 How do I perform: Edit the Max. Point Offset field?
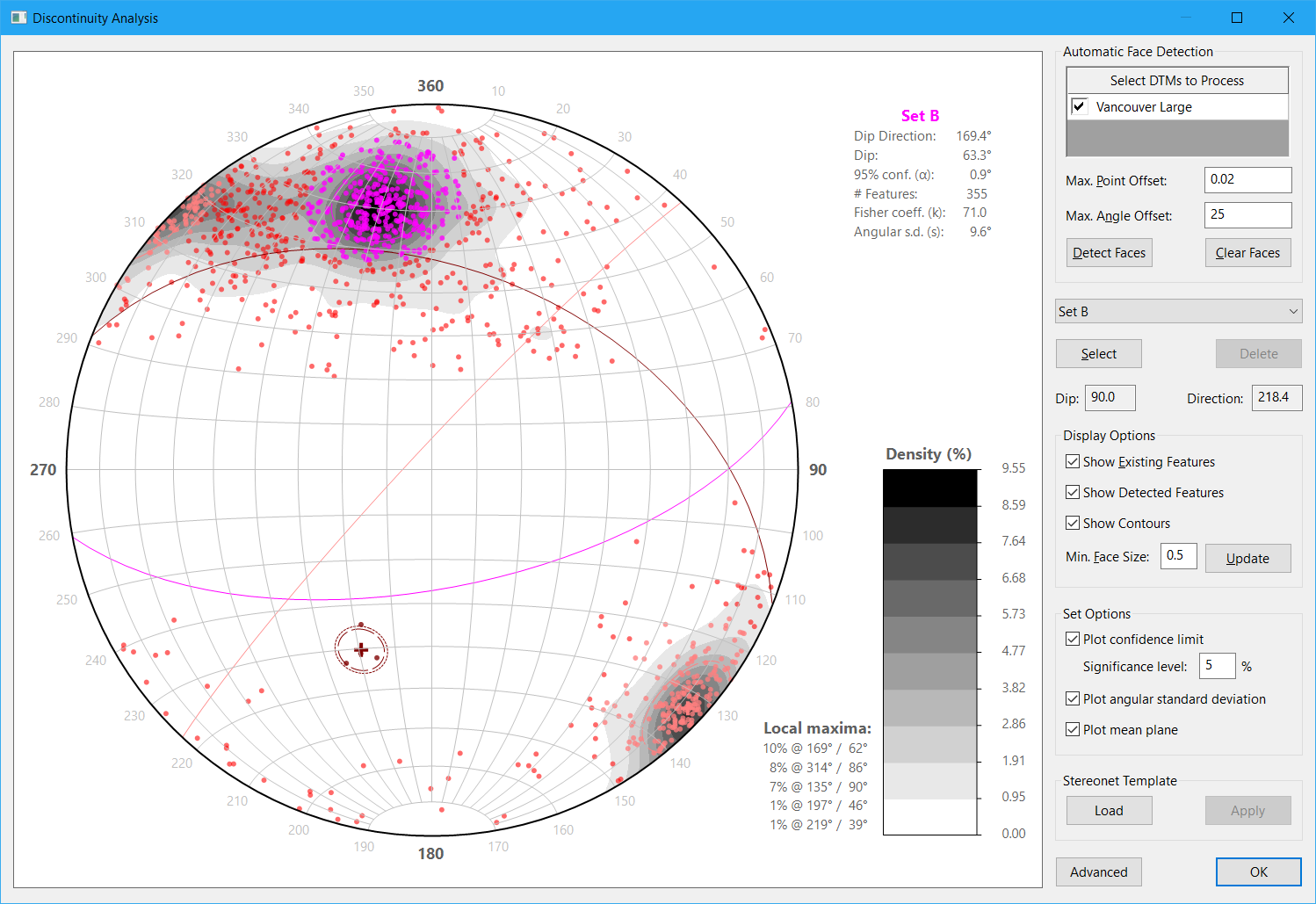coord(1247,179)
